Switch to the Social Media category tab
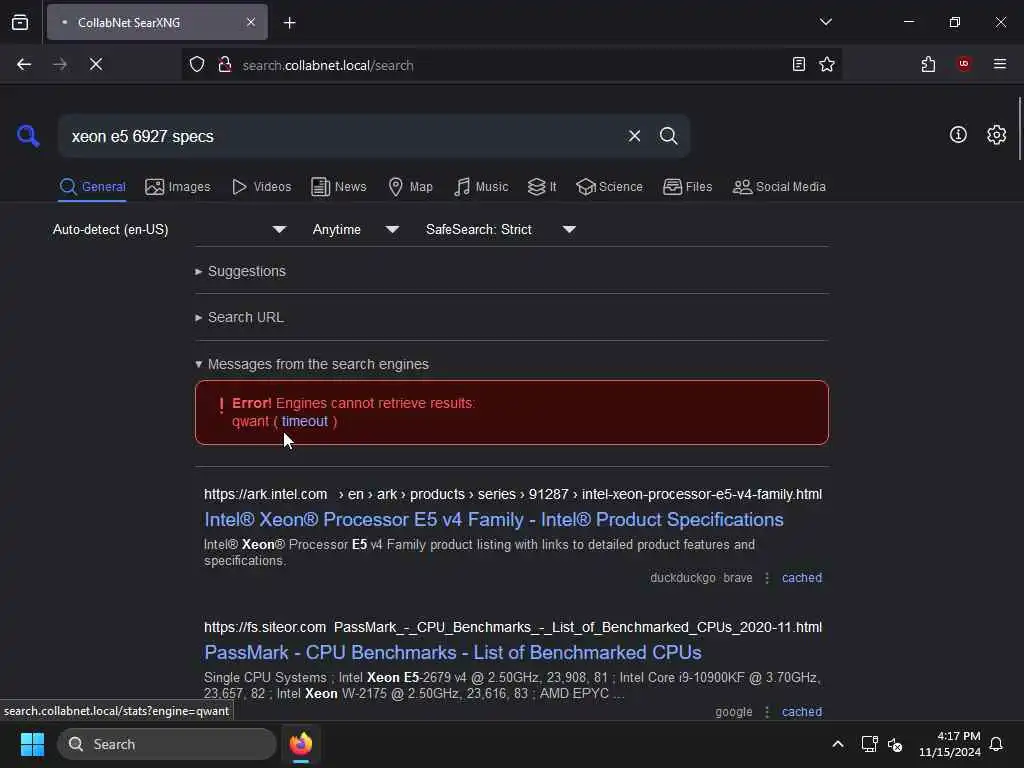 coord(779,187)
